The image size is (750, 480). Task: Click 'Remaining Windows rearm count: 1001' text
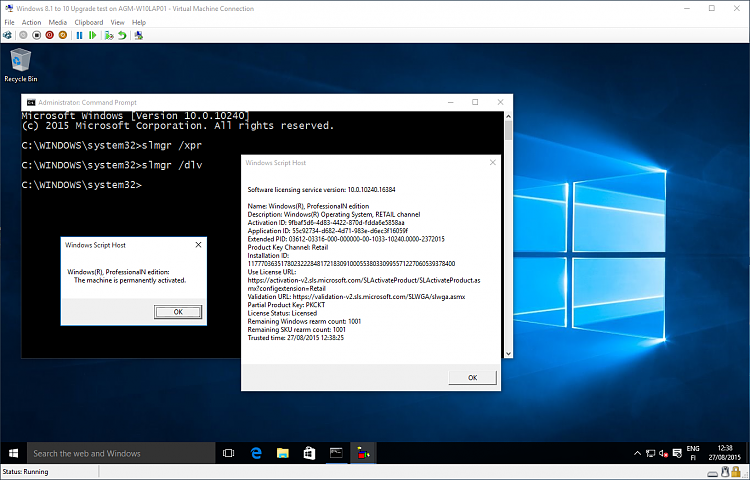pyautogui.click(x=304, y=321)
